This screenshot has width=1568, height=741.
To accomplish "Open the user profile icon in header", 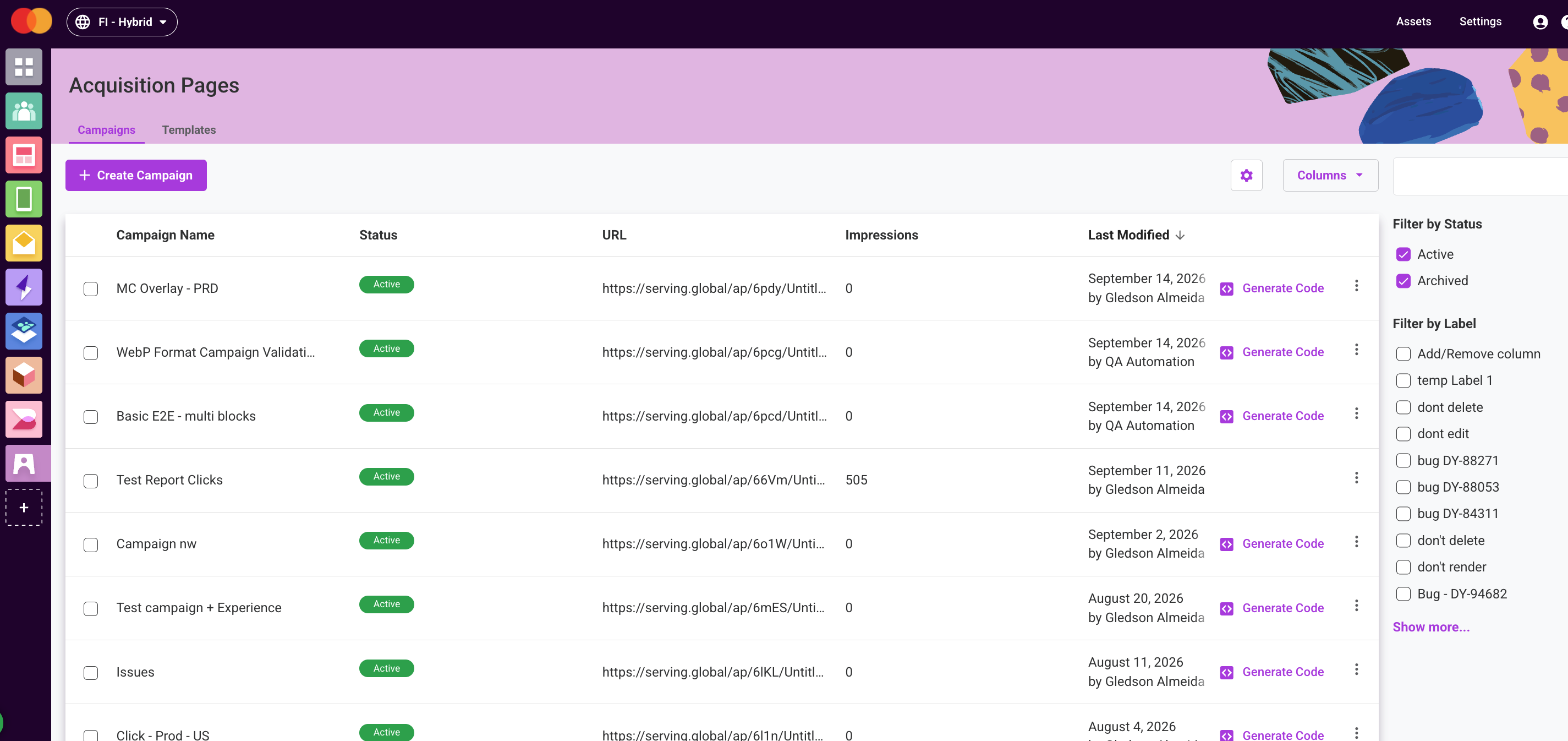I will (1540, 22).
